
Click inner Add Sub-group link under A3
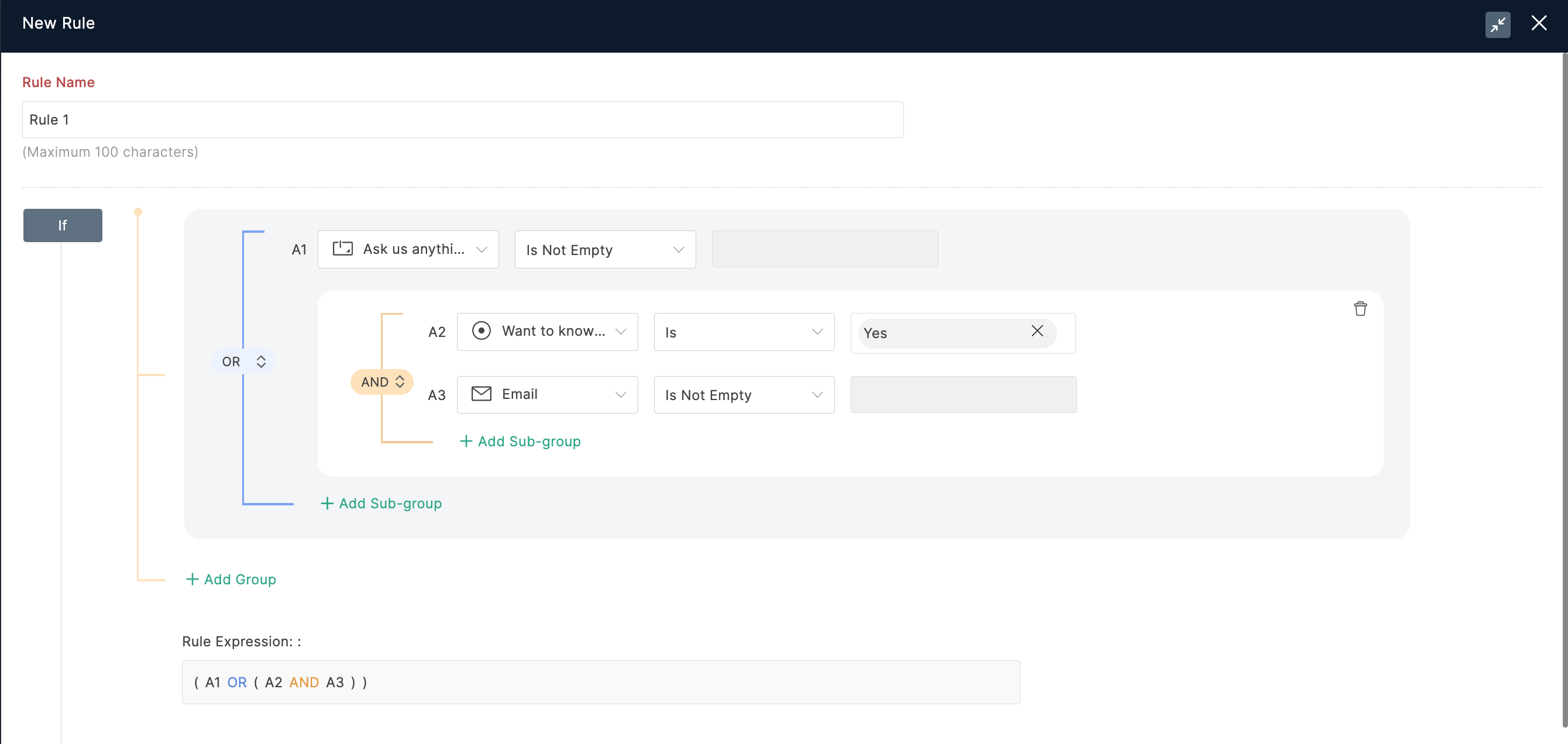click(x=521, y=442)
